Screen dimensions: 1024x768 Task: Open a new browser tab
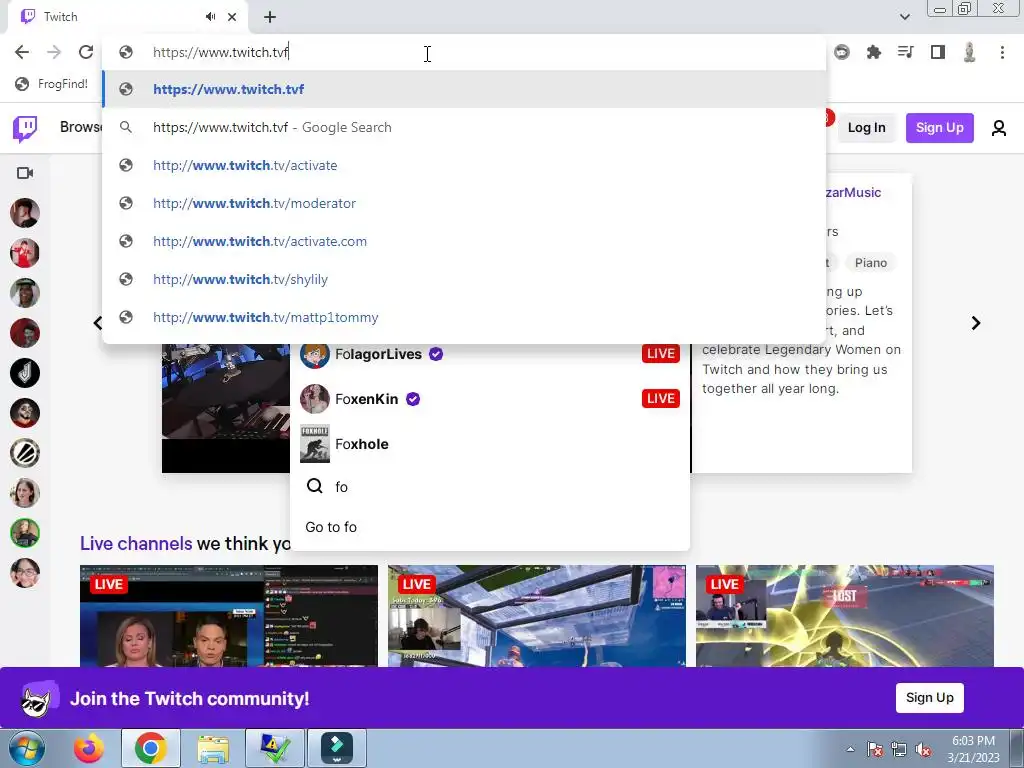(270, 17)
